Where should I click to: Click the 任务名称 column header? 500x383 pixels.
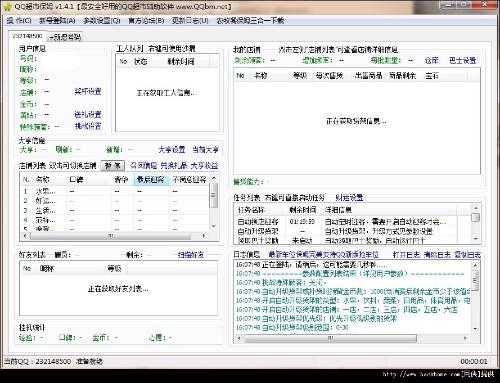point(261,210)
